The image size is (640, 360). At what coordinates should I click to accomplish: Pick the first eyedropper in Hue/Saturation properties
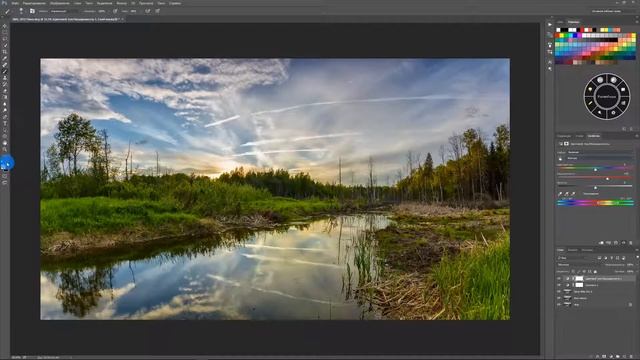tap(560, 194)
